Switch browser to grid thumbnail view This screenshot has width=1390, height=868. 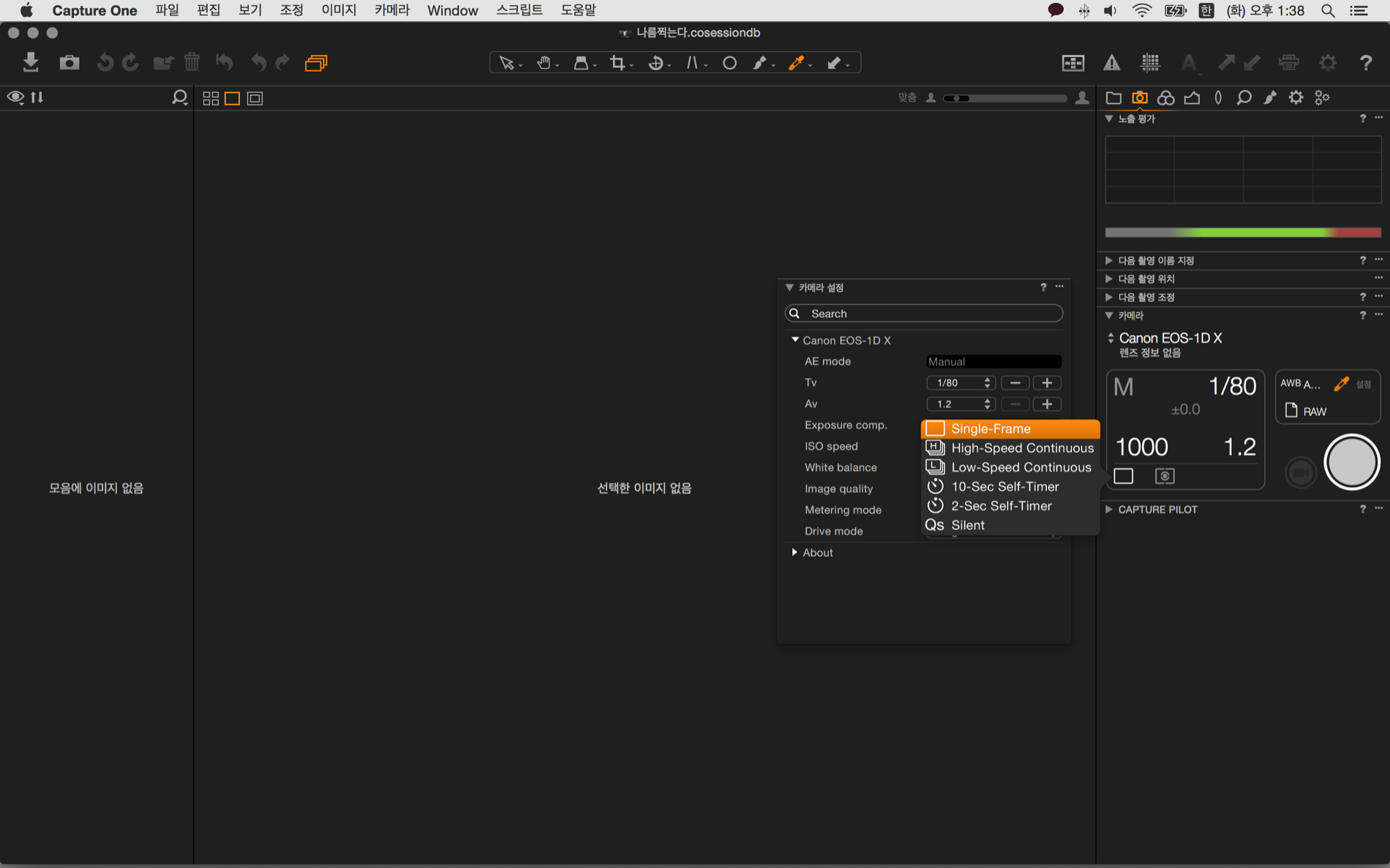click(211, 98)
